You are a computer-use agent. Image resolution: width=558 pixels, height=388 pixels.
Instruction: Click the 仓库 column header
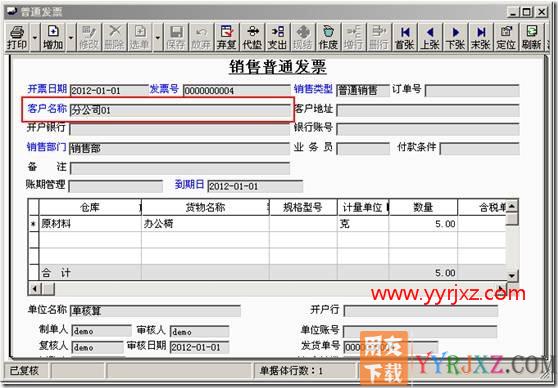point(90,207)
